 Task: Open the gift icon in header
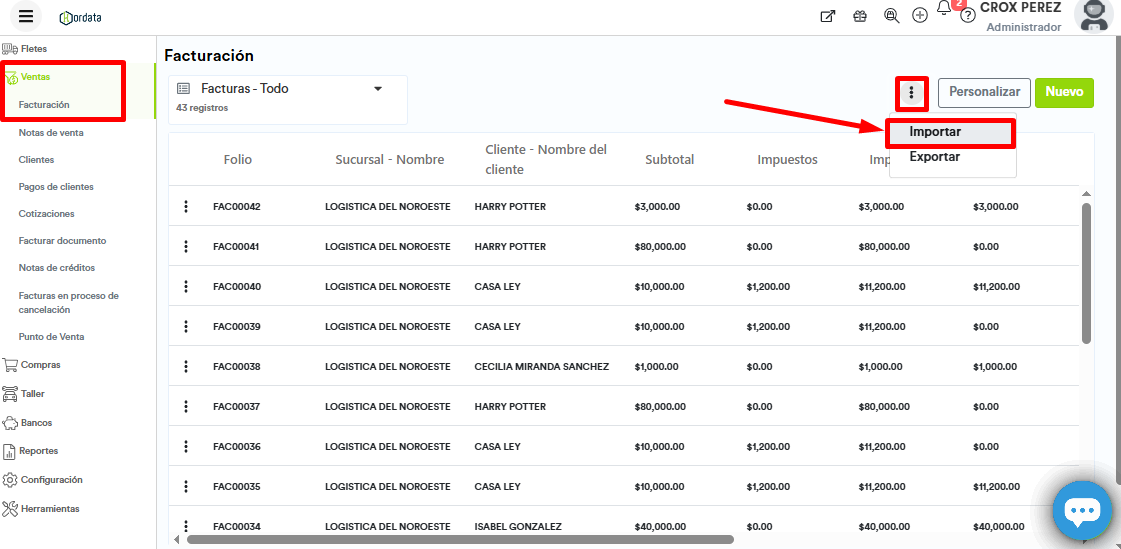point(860,16)
